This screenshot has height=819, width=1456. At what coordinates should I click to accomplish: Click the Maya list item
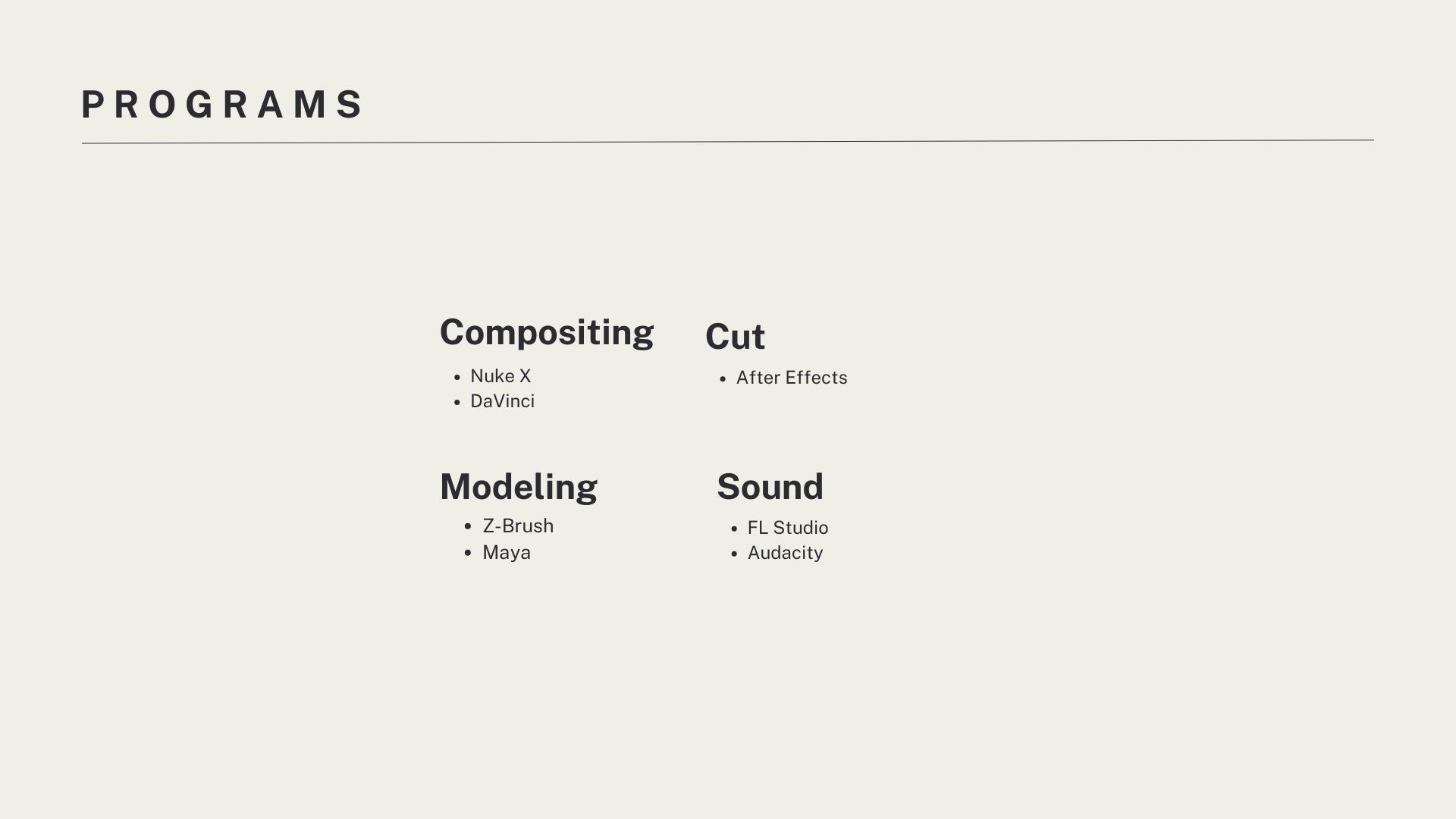(x=507, y=553)
